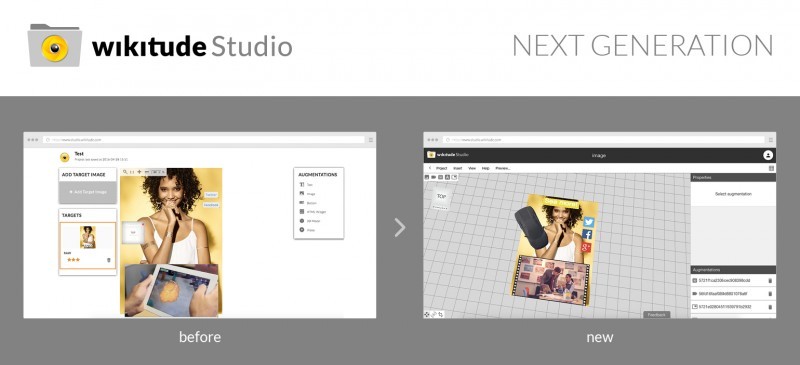Image resolution: width=800 pixels, height=365 pixels.
Task: Select the scale tool at the canvas bottom-left
Action: [x=440, y=314]
